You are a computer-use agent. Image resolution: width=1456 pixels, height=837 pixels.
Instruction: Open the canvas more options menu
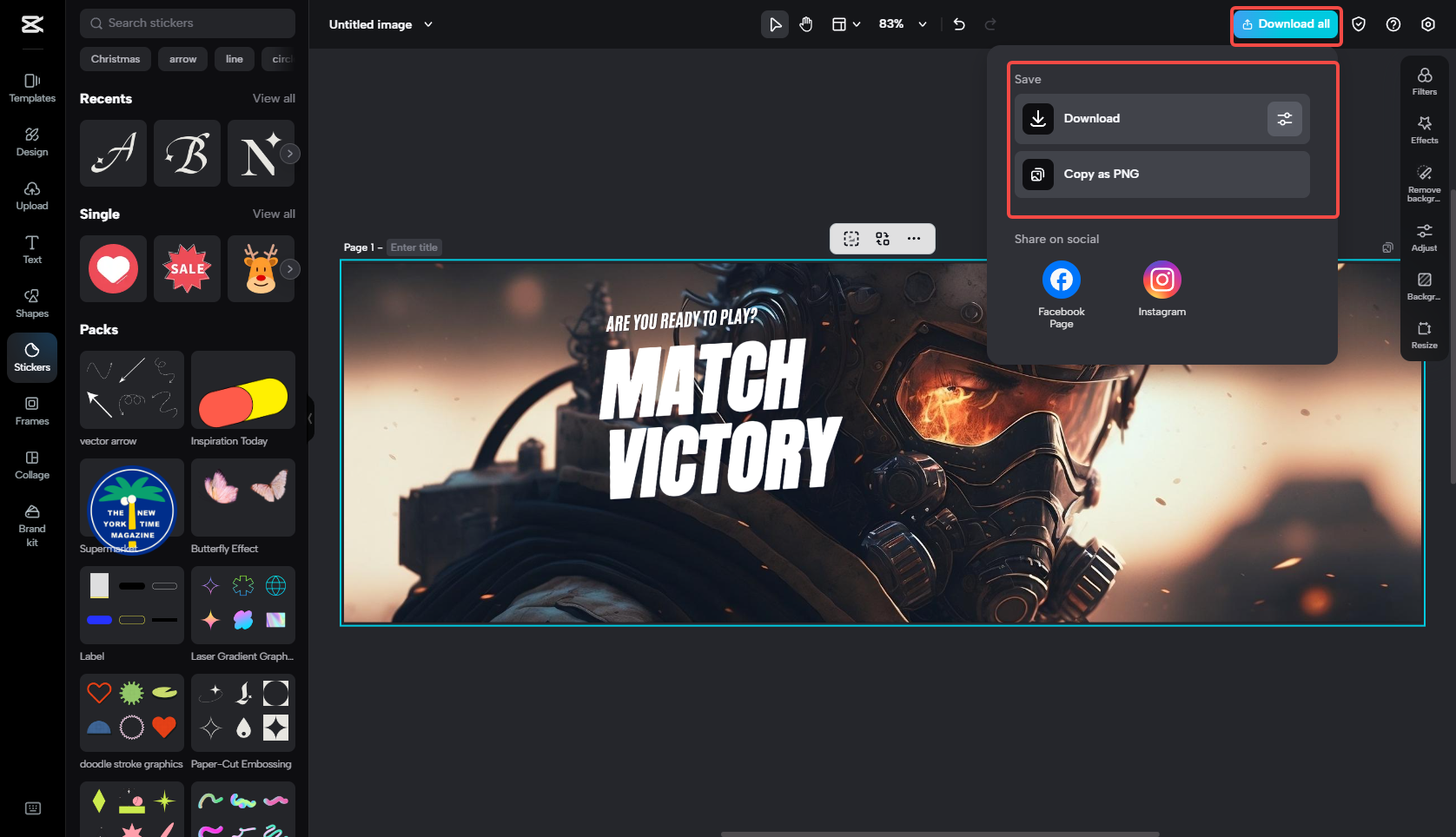[x=914, y=239]
